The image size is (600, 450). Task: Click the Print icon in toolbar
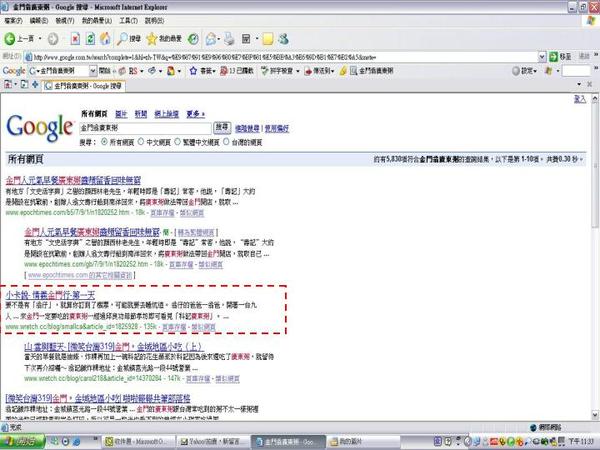coord(229,39)
